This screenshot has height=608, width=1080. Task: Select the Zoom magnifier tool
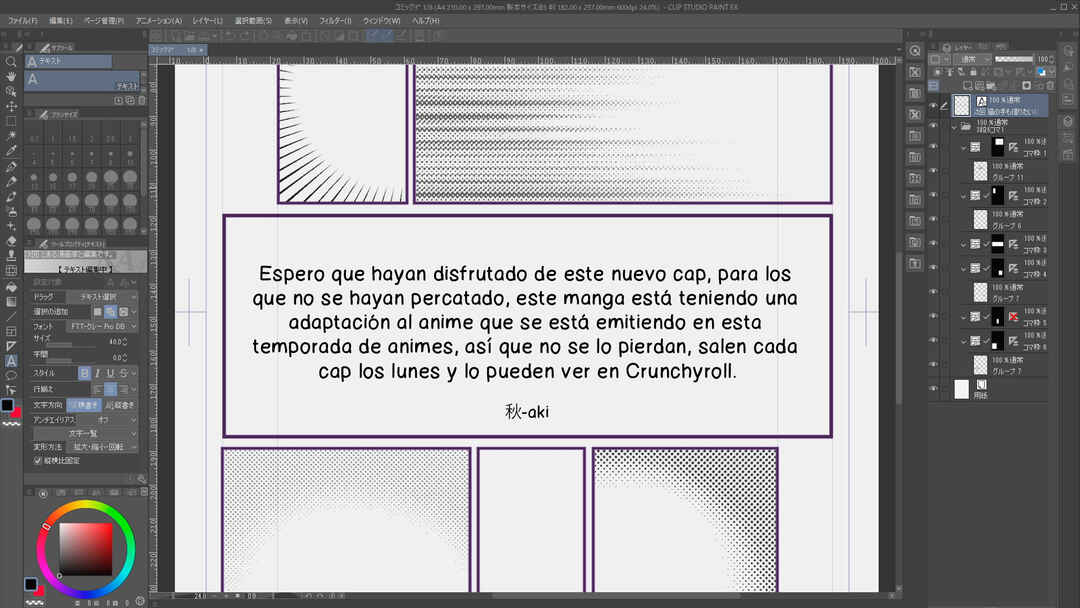pyautogui.click(x=11, y=61)
